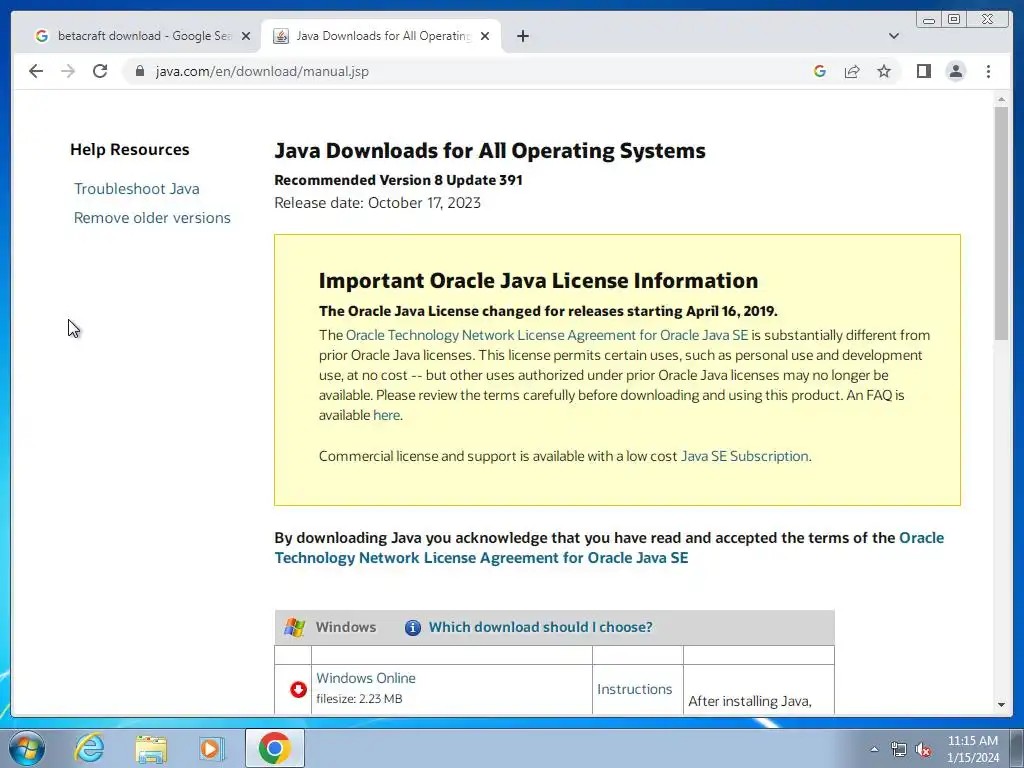This screenshot has width=1024, height=768.
Task: Click the Help Resources heading
Action: 130,150
